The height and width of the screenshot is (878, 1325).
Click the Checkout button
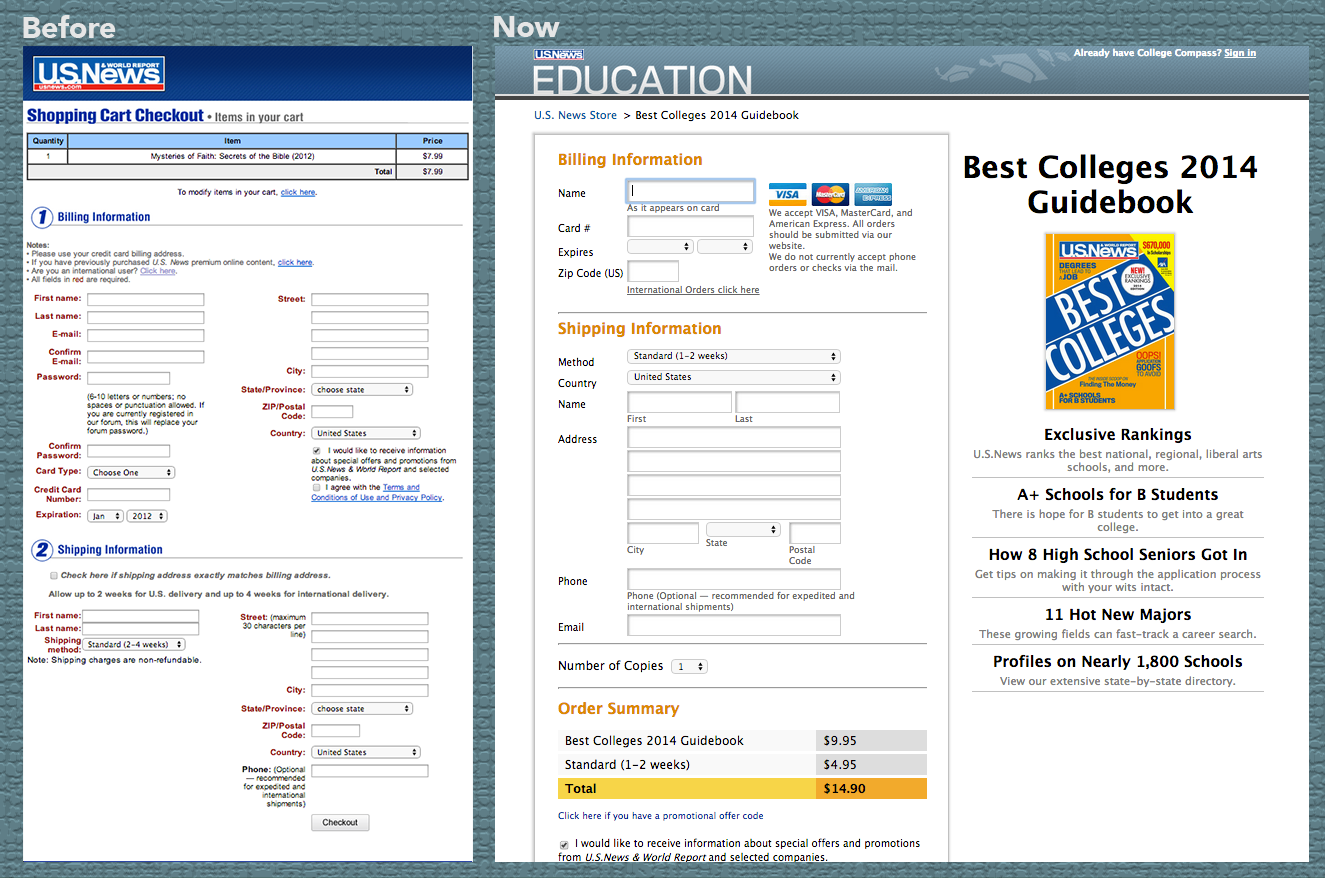(x=340, y=822)
